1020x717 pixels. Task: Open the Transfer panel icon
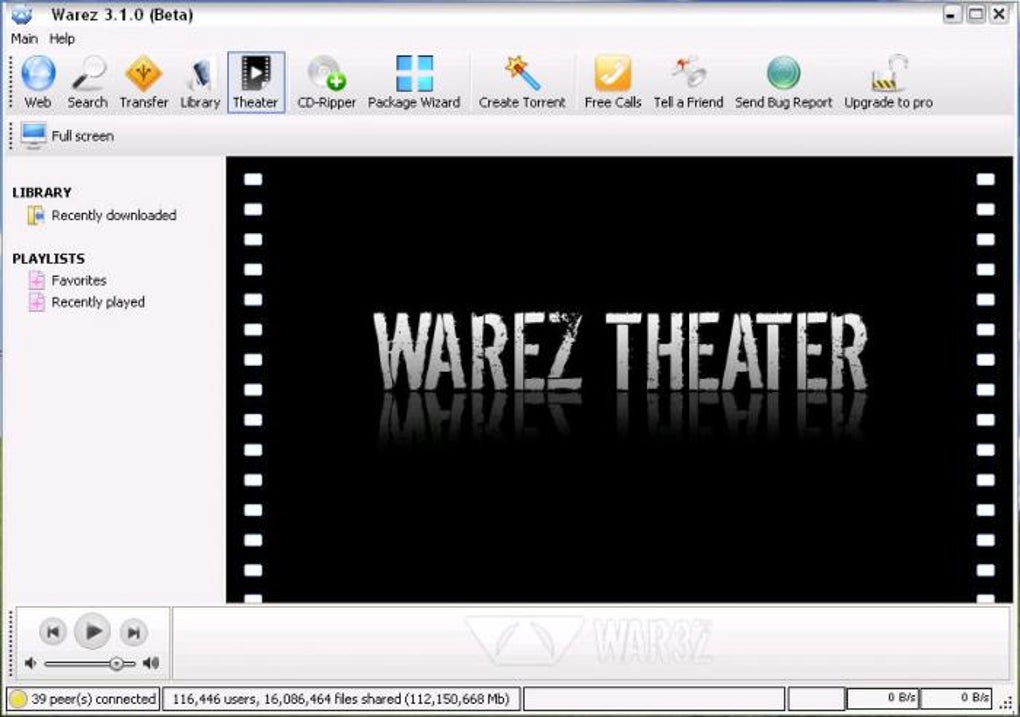[144, 82]
